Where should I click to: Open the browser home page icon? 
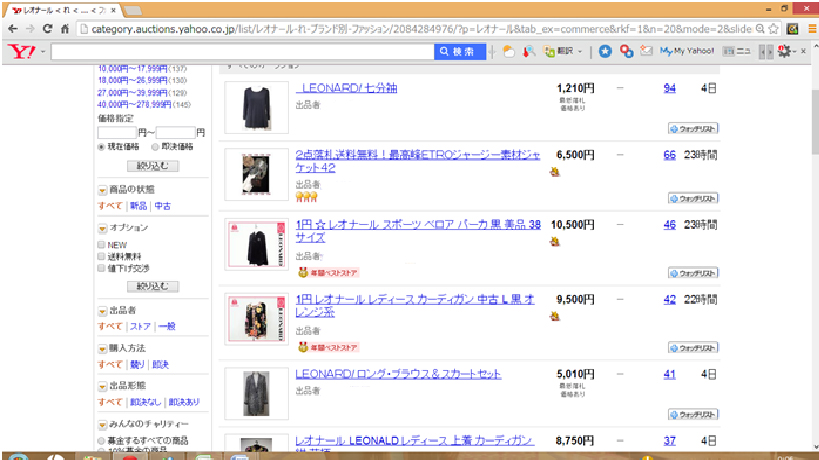pos(65,29)
